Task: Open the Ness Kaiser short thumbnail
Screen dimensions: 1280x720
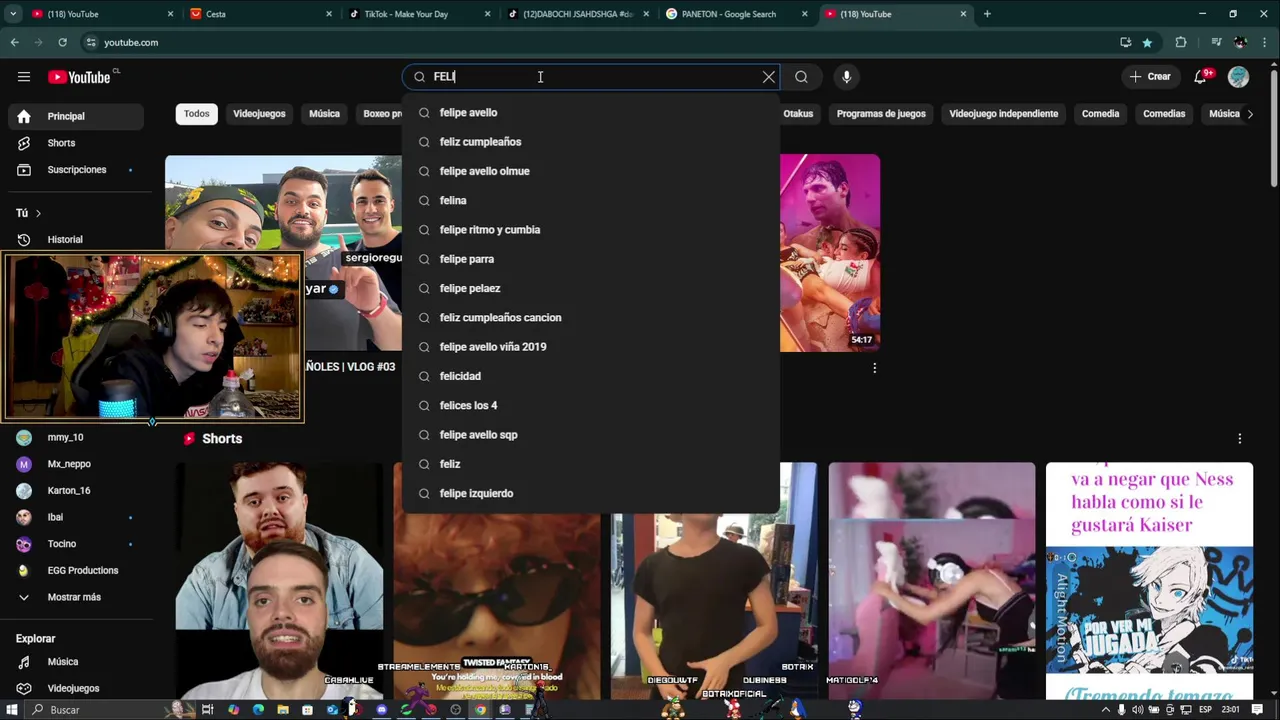Action: (x=1149, y=581)
